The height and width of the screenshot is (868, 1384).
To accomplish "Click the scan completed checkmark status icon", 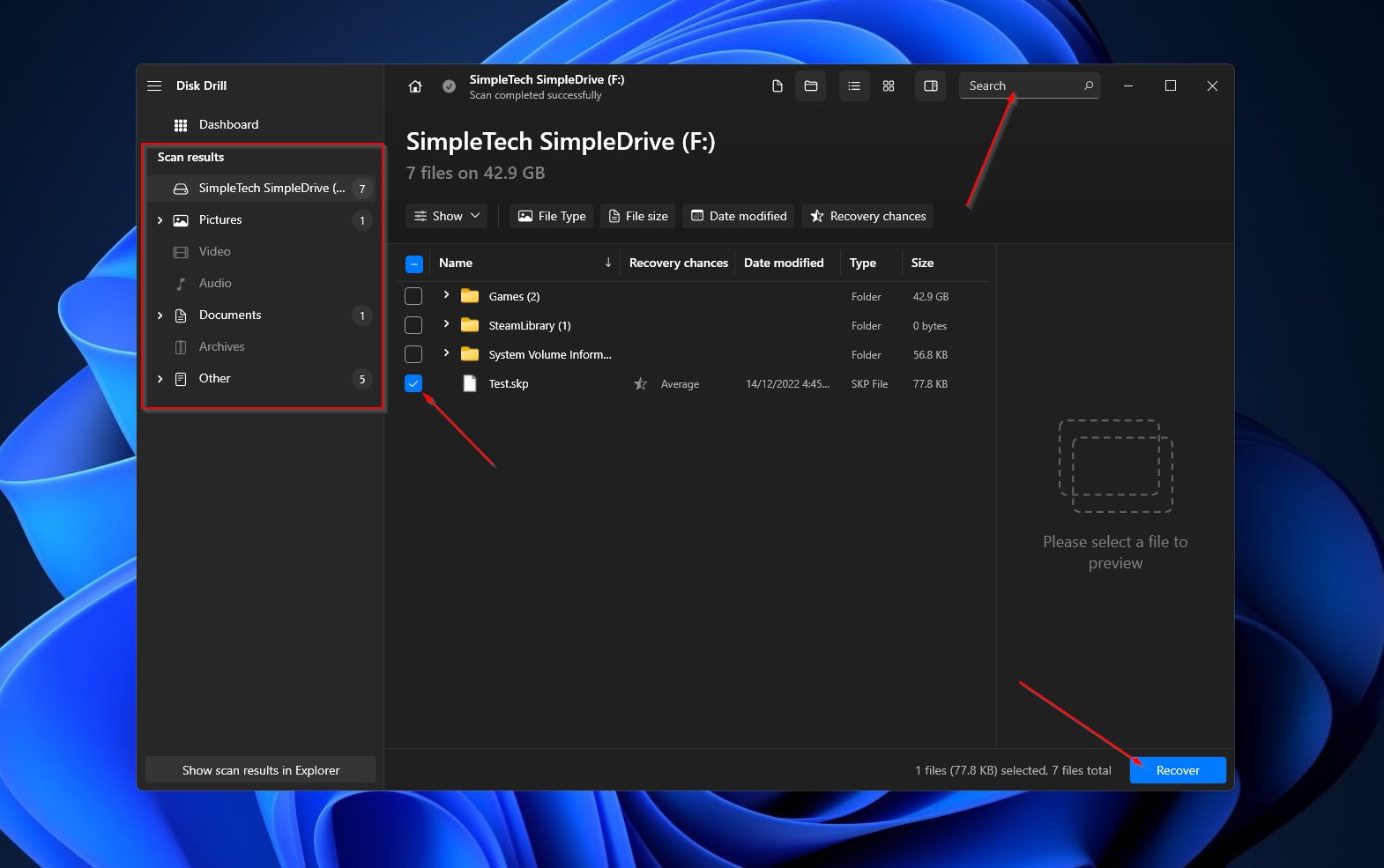I will point(449,86).
